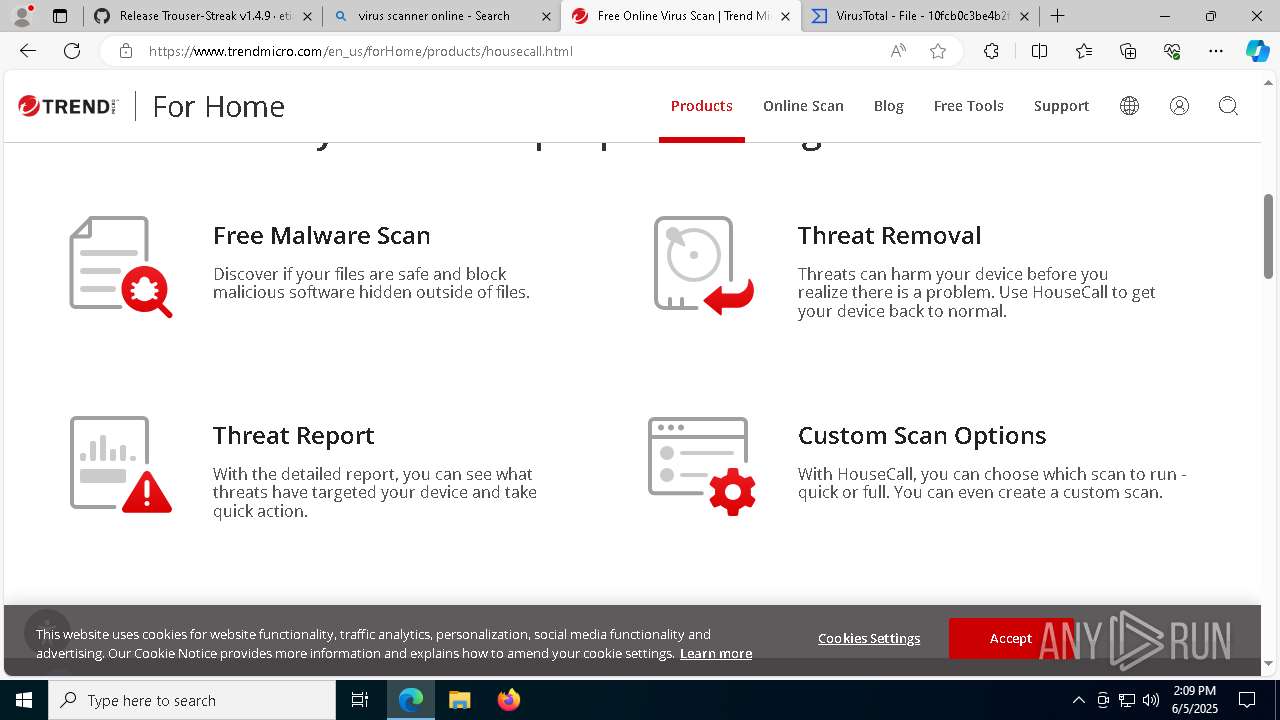
Task: Add this page to favorites star
Action: 938,51
